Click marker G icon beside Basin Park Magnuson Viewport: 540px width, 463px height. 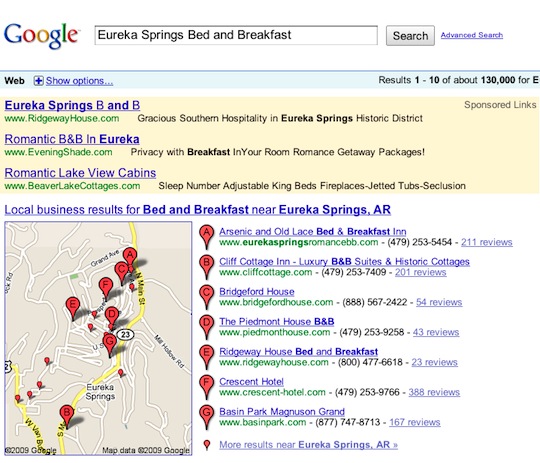pyautogui.click(x=207, y=417)
